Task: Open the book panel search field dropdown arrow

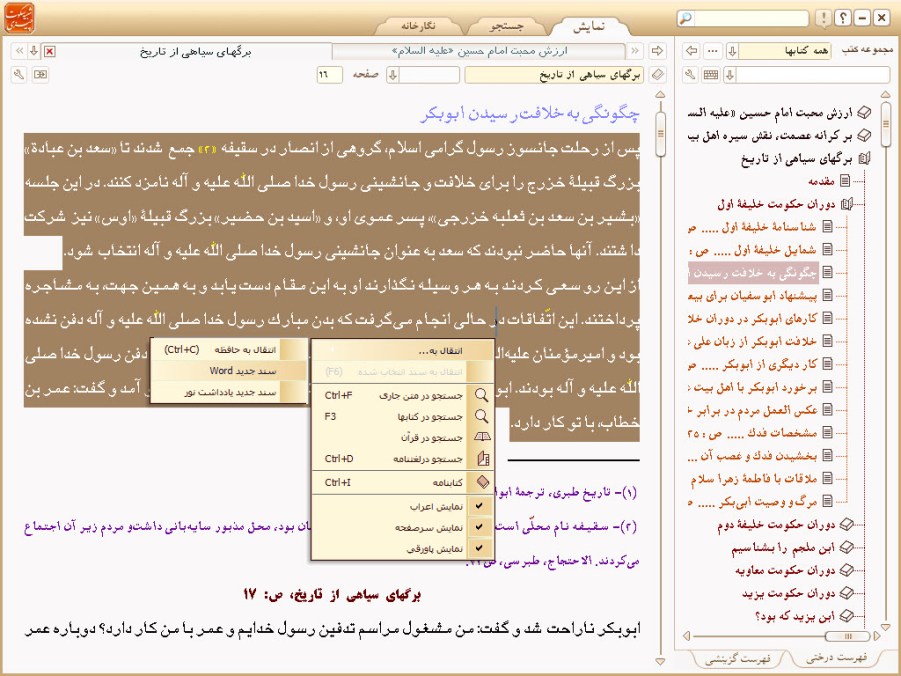Action: pos(730,75)
